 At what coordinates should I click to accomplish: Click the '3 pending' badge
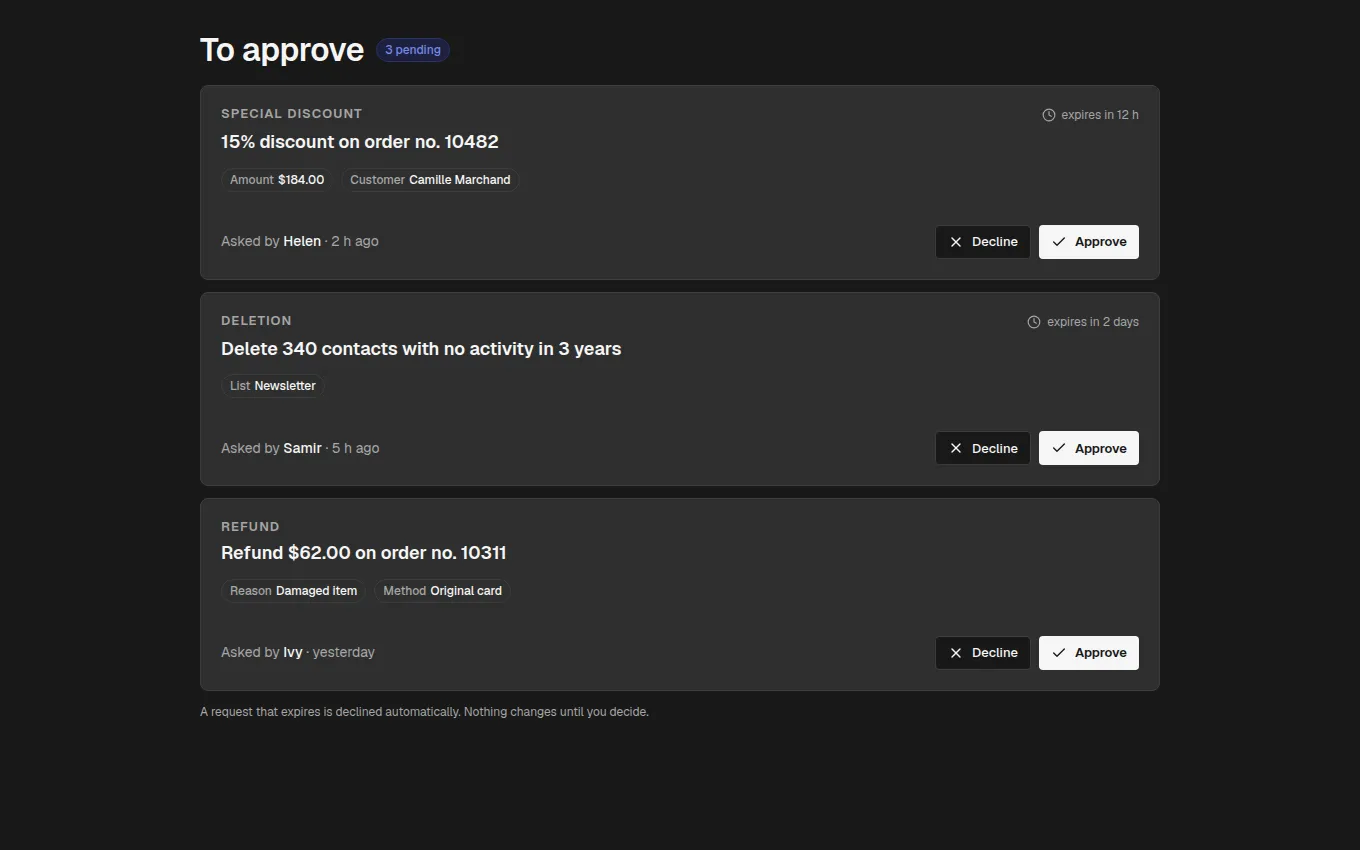[x=413, y=50]
